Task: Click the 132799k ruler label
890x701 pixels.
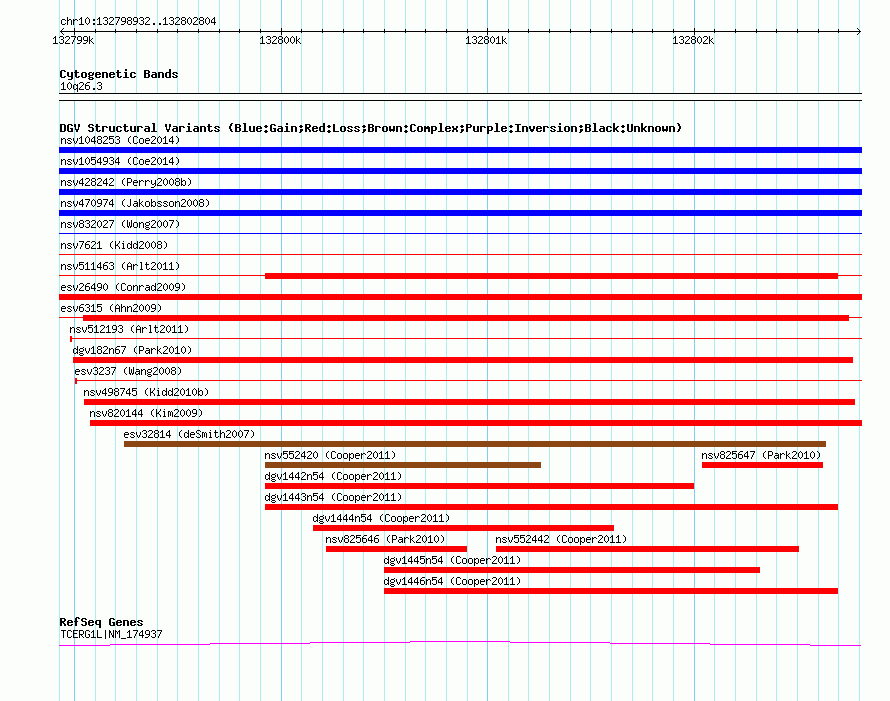Action: pos(73,40)
